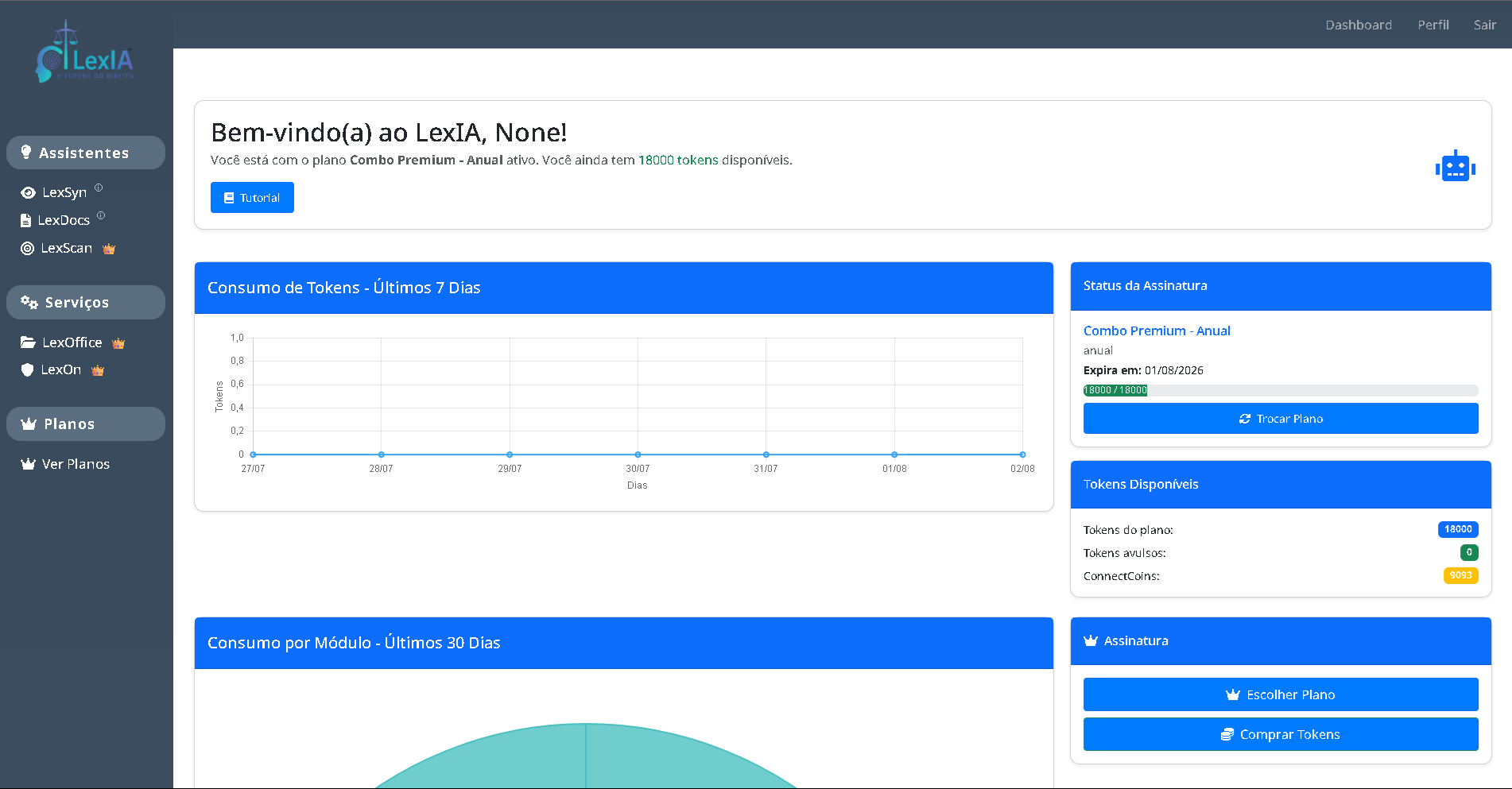Expand the Assistentes sidebar section
This screenshot has width=1512, height=789.
(x=86, y=153)
